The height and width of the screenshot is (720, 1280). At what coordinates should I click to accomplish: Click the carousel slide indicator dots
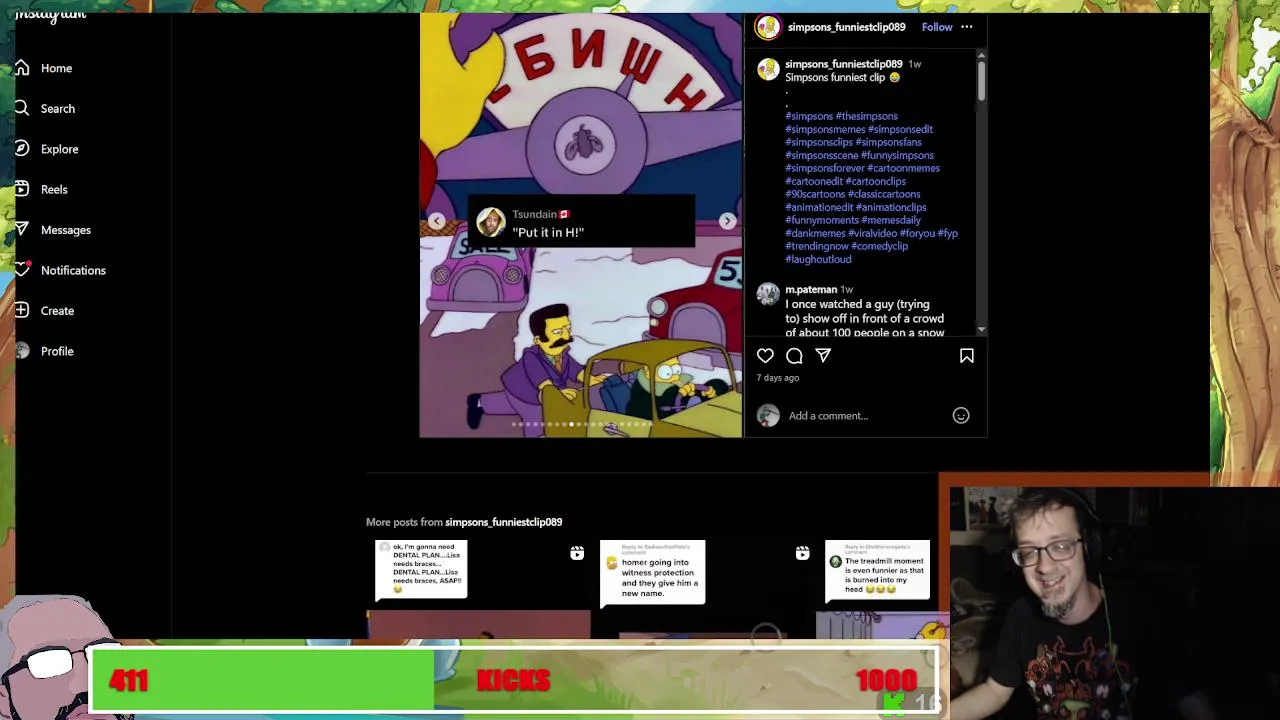coord(581,424)
